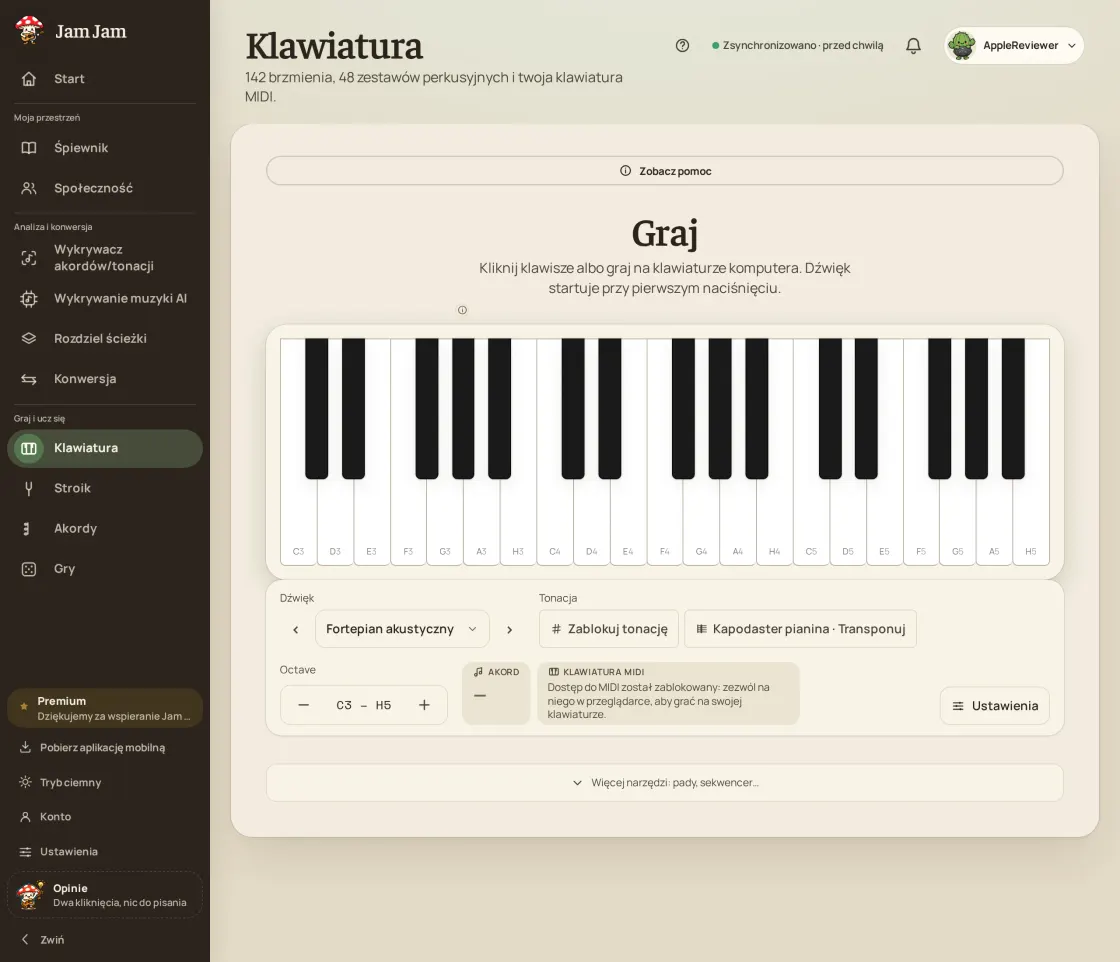Open keyboard Ustawienia button in the piano panel
This screenshot has height=962, width=1120.
[994, 706]
